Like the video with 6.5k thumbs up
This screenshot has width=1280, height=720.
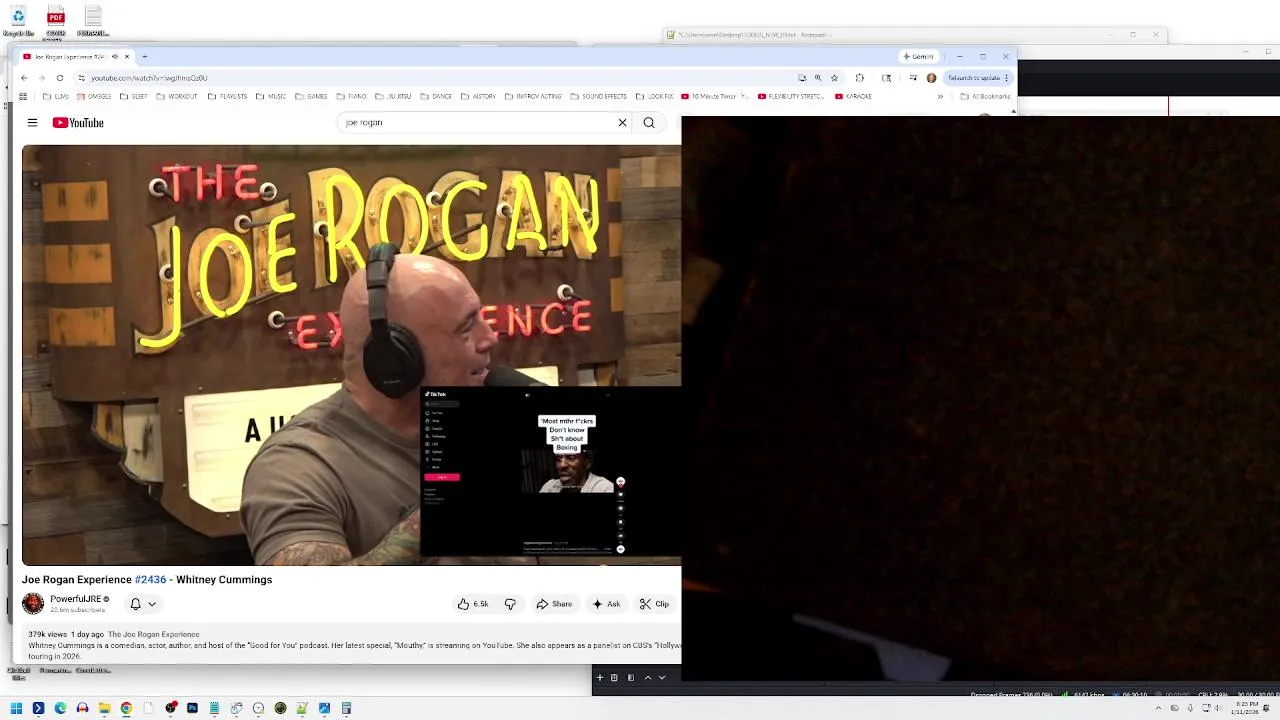473,604
